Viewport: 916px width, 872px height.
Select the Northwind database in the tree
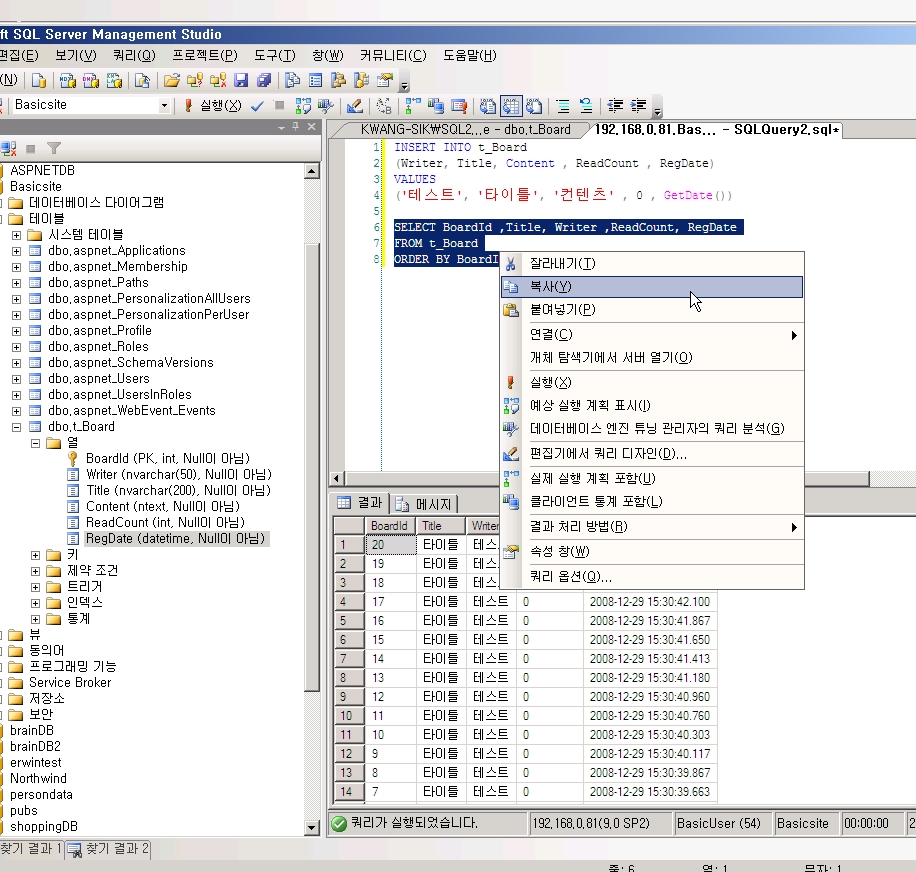click(39, 779)
